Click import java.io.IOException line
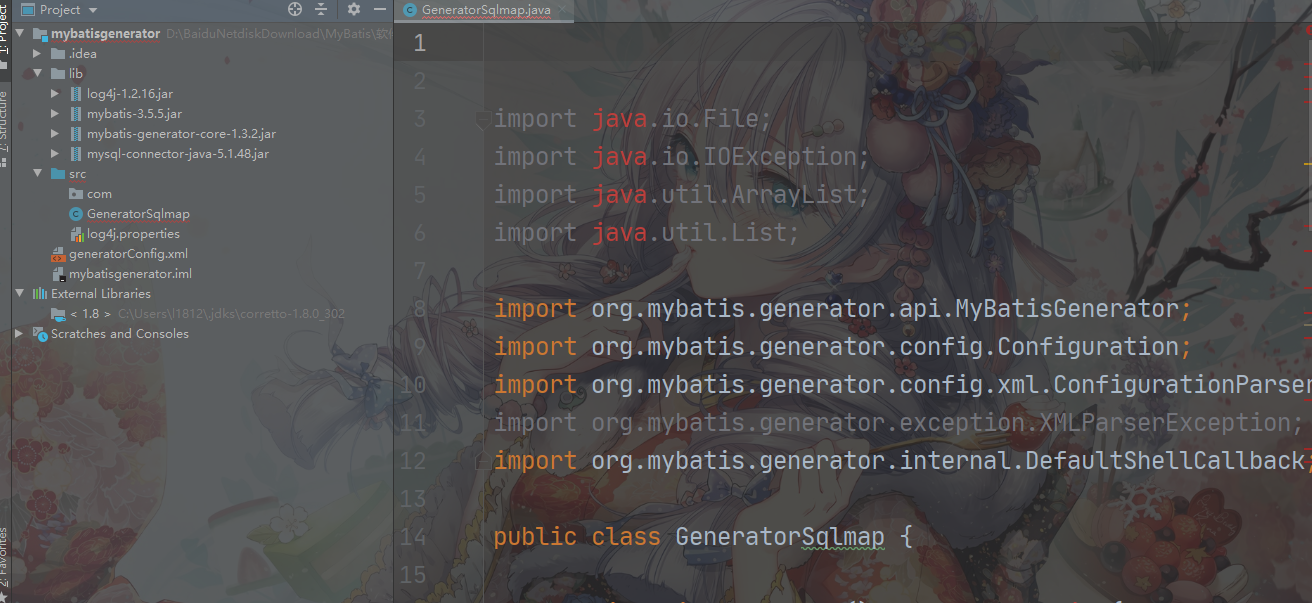 pos(682,157)
